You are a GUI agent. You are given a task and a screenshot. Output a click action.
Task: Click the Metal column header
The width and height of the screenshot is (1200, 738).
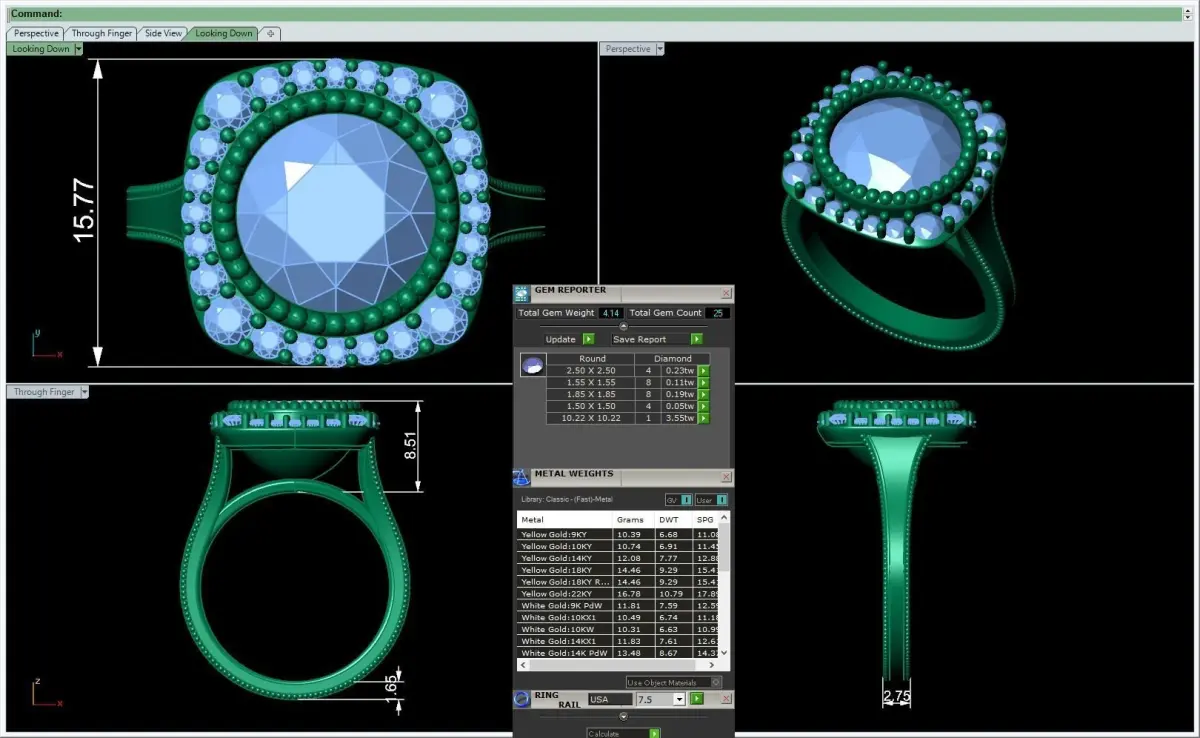[x=564, y=520]
